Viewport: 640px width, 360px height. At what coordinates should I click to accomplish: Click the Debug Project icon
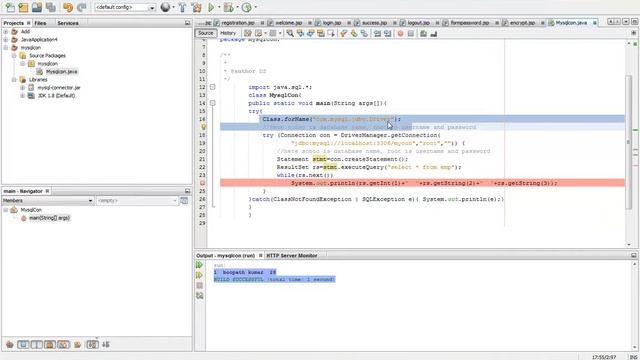[229, 7]
